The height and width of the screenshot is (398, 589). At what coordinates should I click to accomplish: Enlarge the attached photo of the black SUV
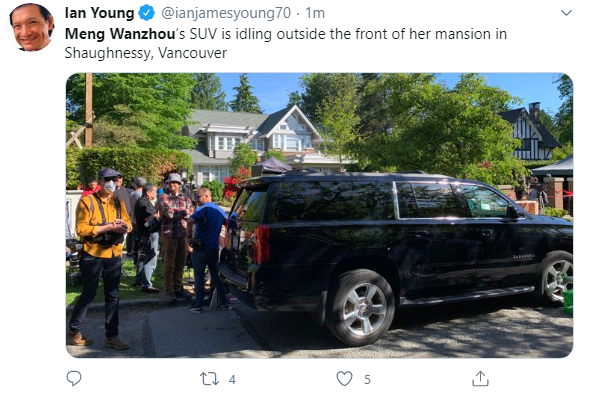click(319, 215)
